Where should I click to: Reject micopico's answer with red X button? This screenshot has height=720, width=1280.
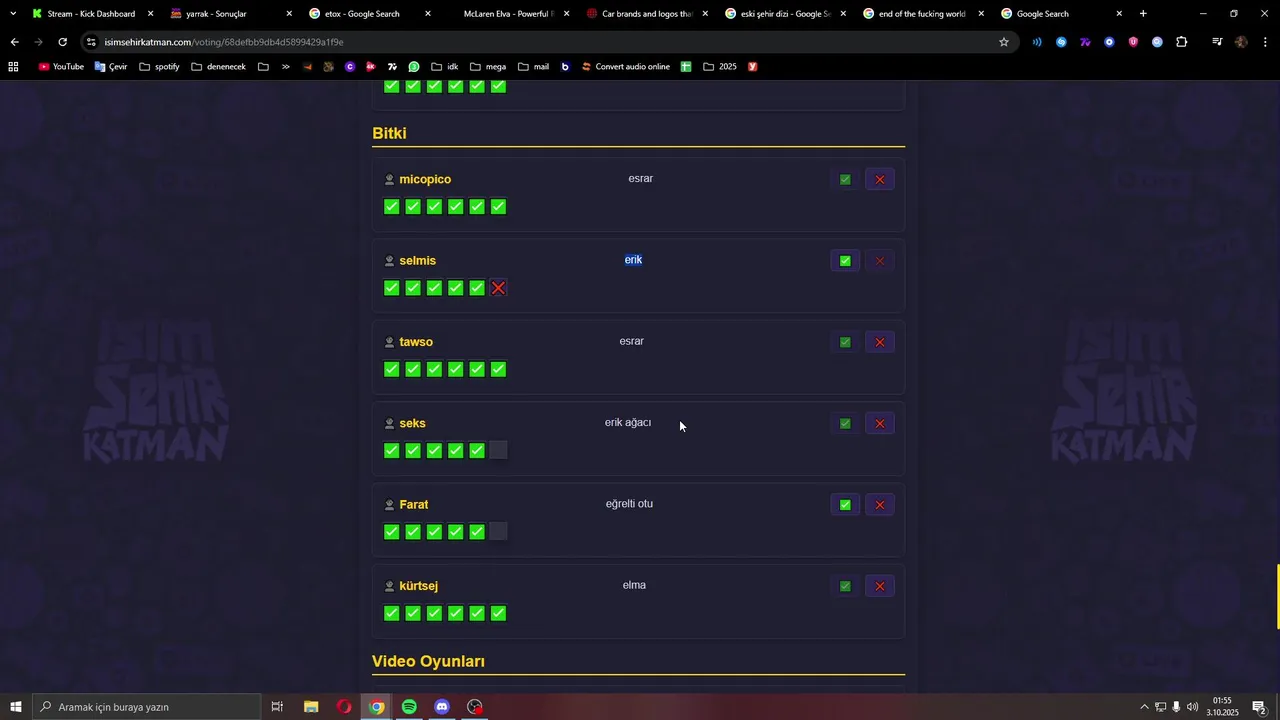[880, 180]
